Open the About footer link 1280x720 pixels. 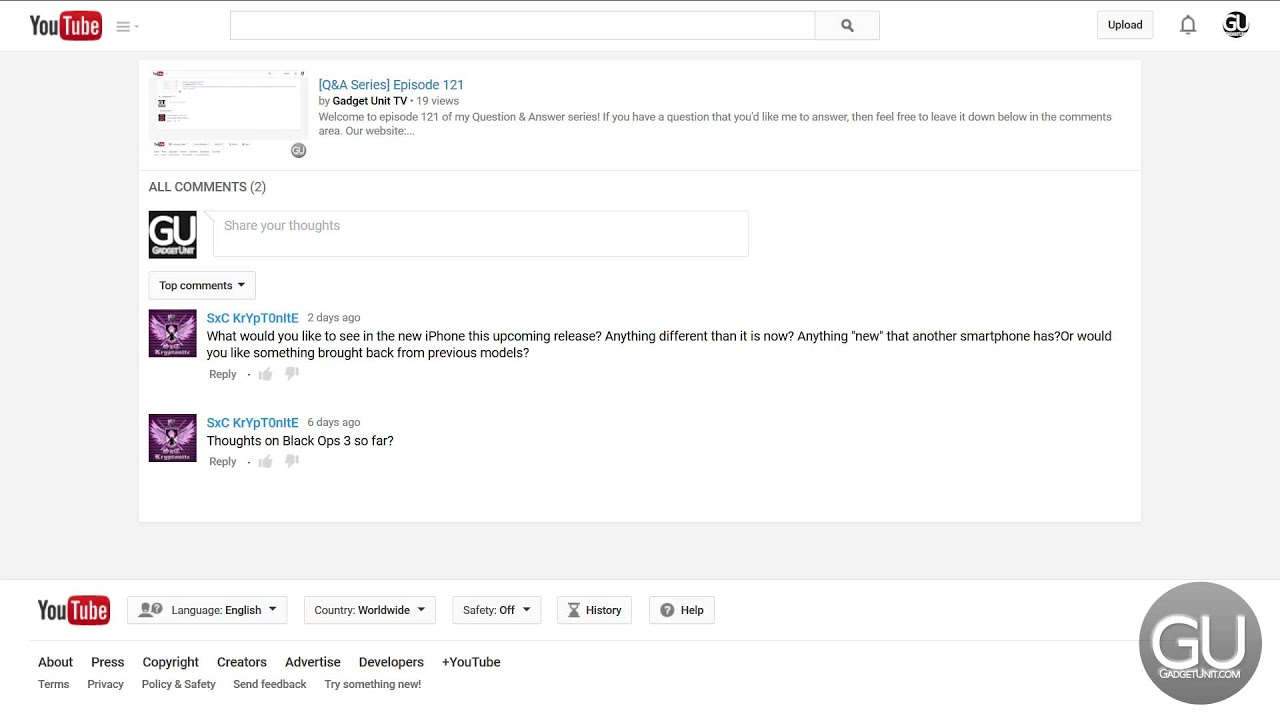(x=55, y=662)
